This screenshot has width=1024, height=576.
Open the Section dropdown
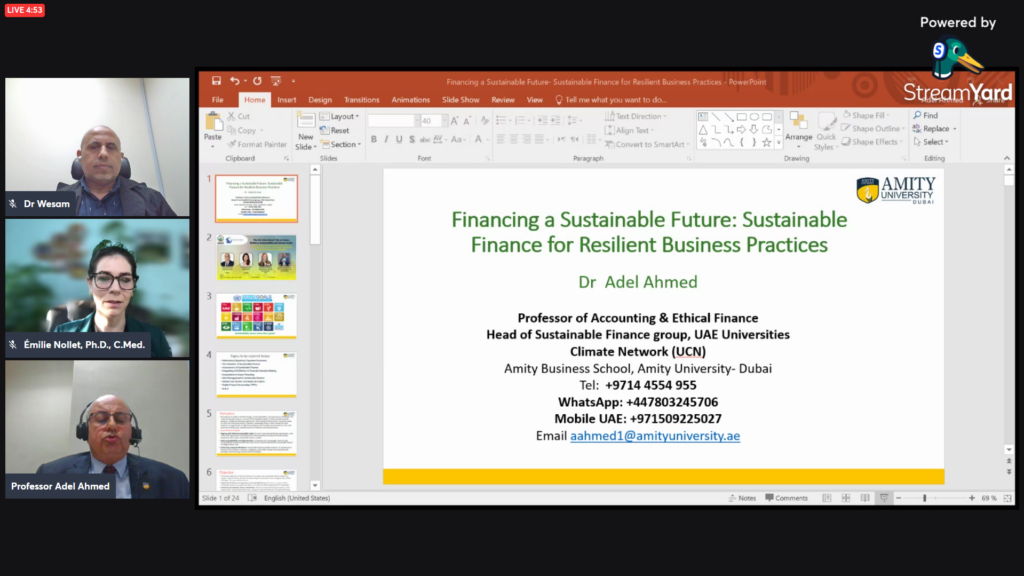(341, 144)
